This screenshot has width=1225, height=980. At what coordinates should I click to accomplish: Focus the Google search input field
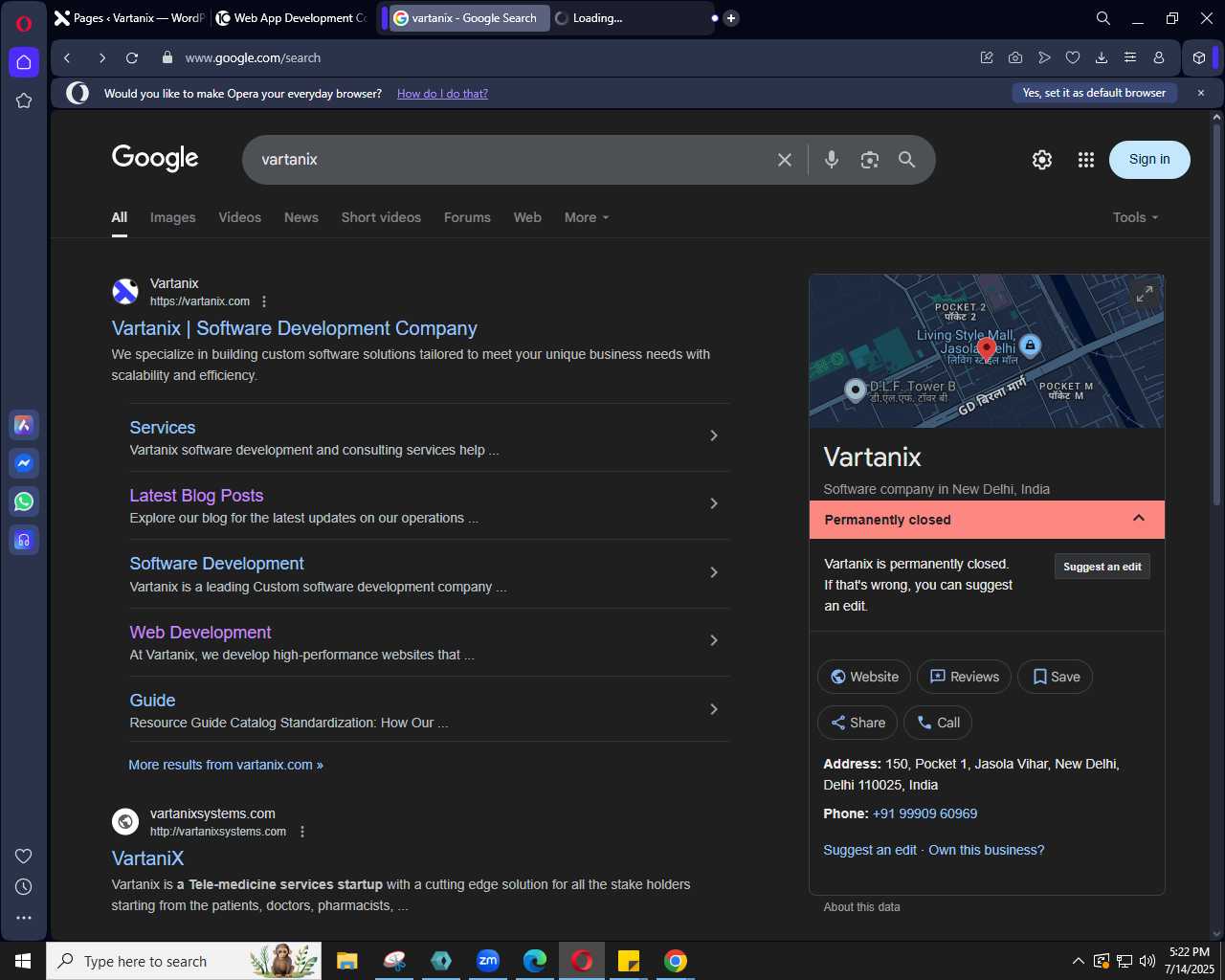[x=507, y=160]
